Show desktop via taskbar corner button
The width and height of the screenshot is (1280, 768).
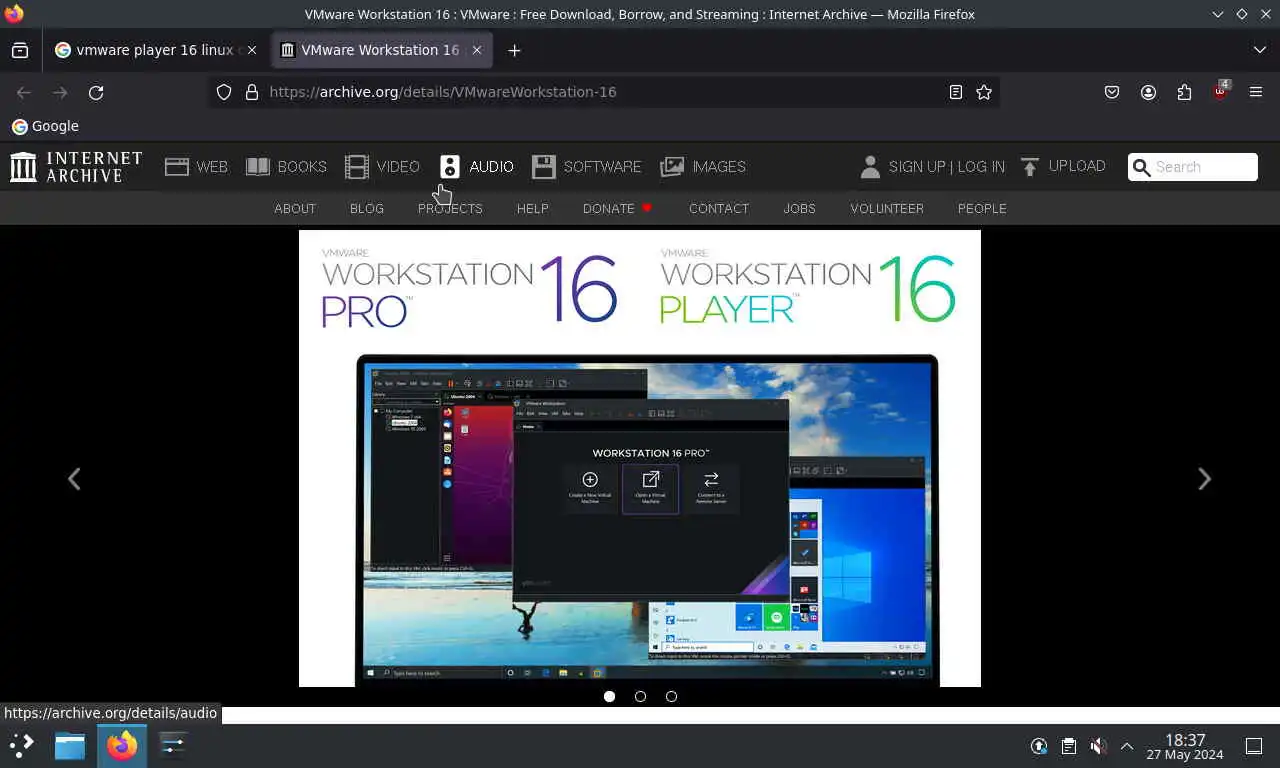(1254, 746)
